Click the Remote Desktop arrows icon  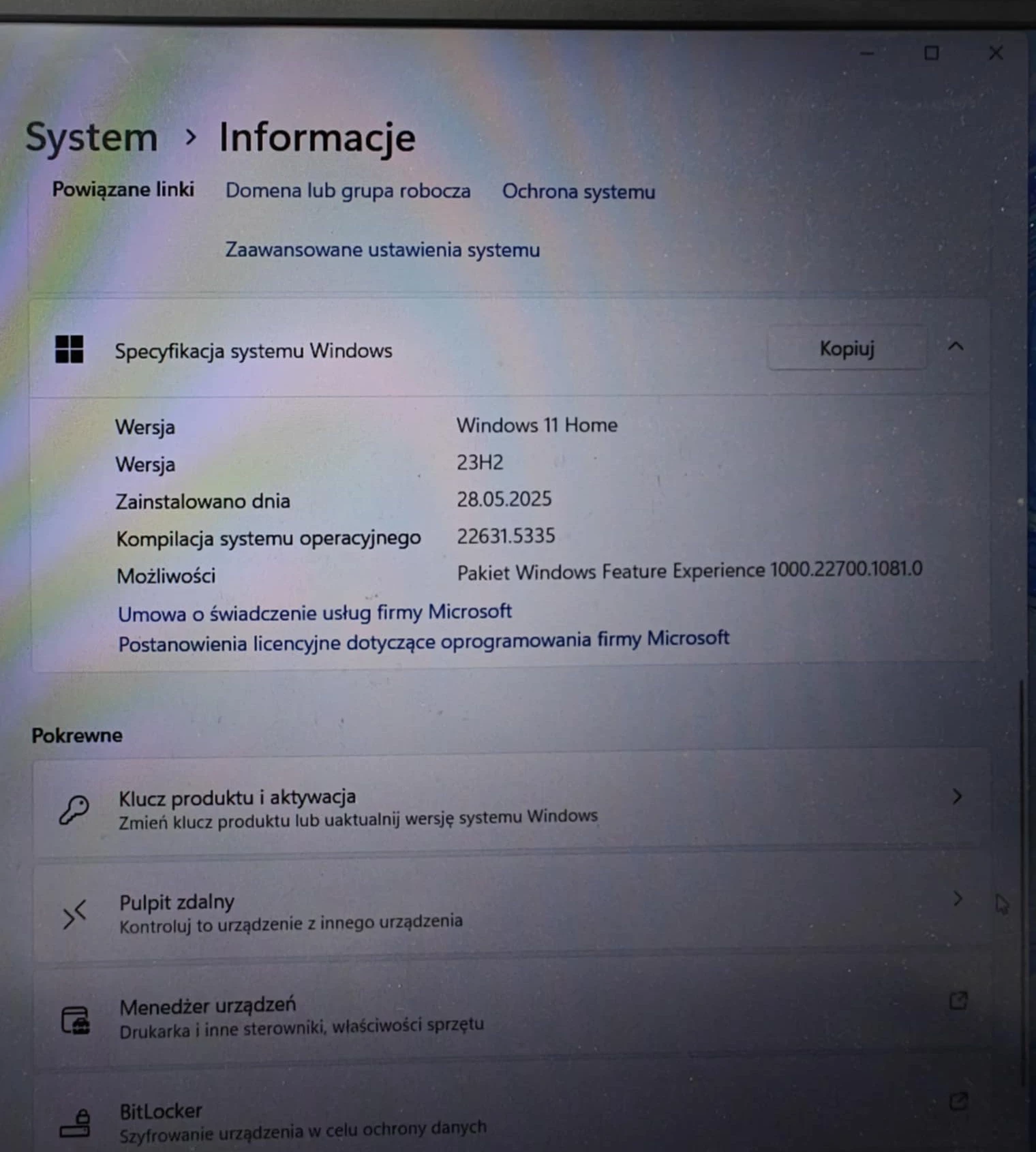click(x=74, y=914)
